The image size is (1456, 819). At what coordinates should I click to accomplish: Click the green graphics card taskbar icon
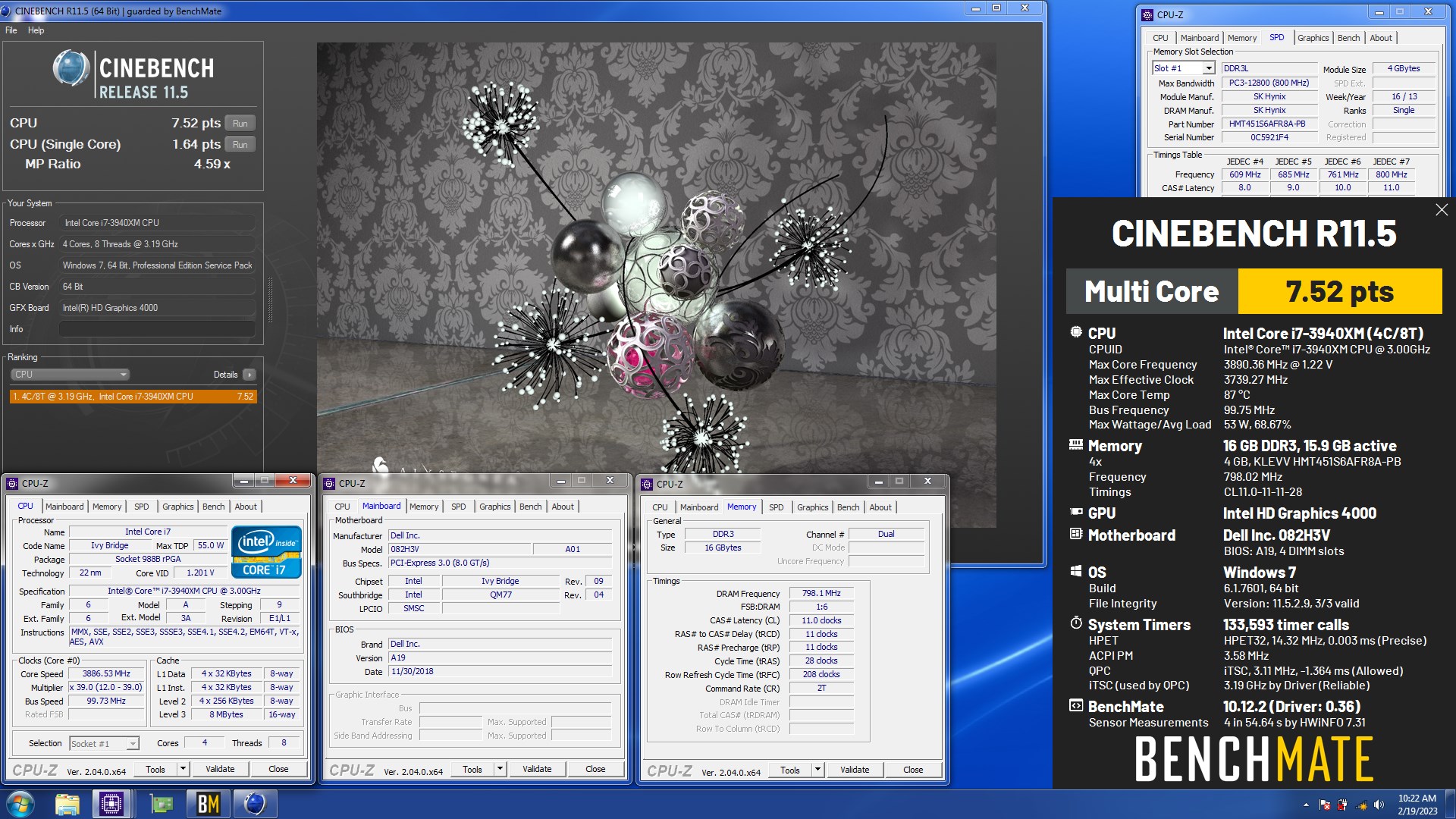161,804
